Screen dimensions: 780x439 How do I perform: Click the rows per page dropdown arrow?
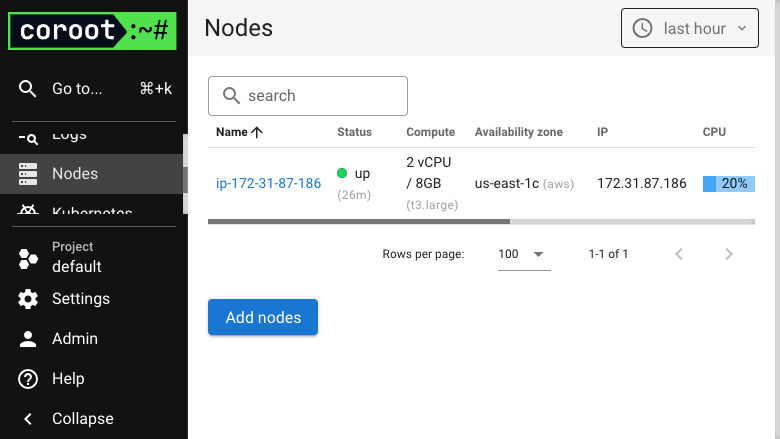pyautogui.click(x=538, y=255)
